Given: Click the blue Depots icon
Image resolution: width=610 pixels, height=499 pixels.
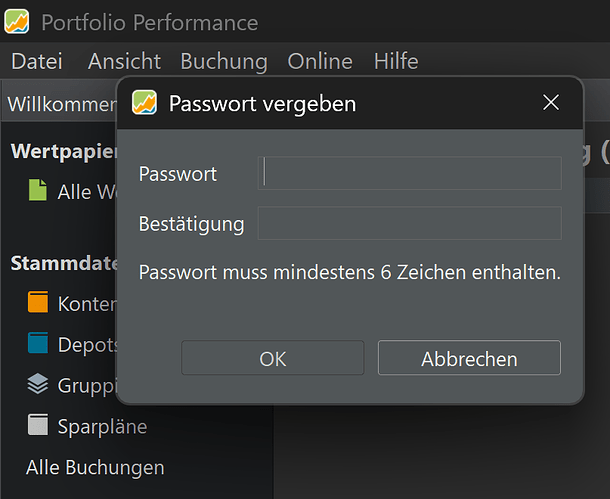Looking at the screenshot, I should [x=38, y=344].
